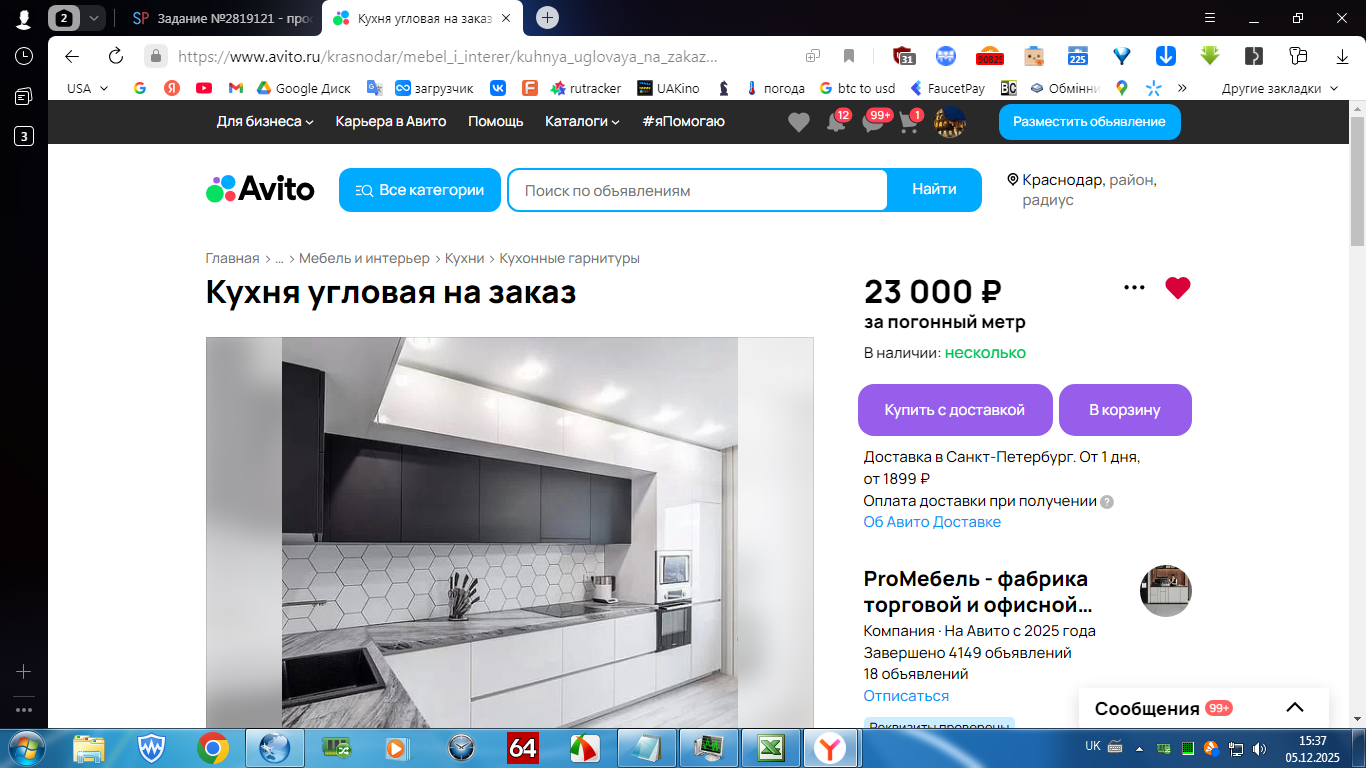The height and width of the screenshot is (768, 1366).
Task: Click the volume icon in system tray
Action: pos(1258,748)
